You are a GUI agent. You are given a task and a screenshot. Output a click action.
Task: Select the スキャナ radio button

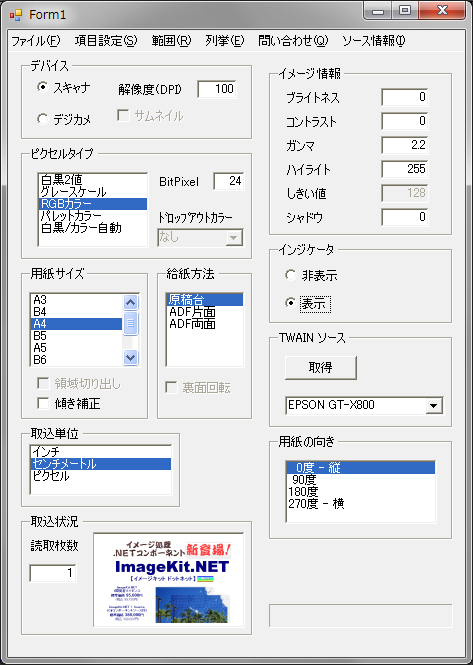(x=42, y=87)
